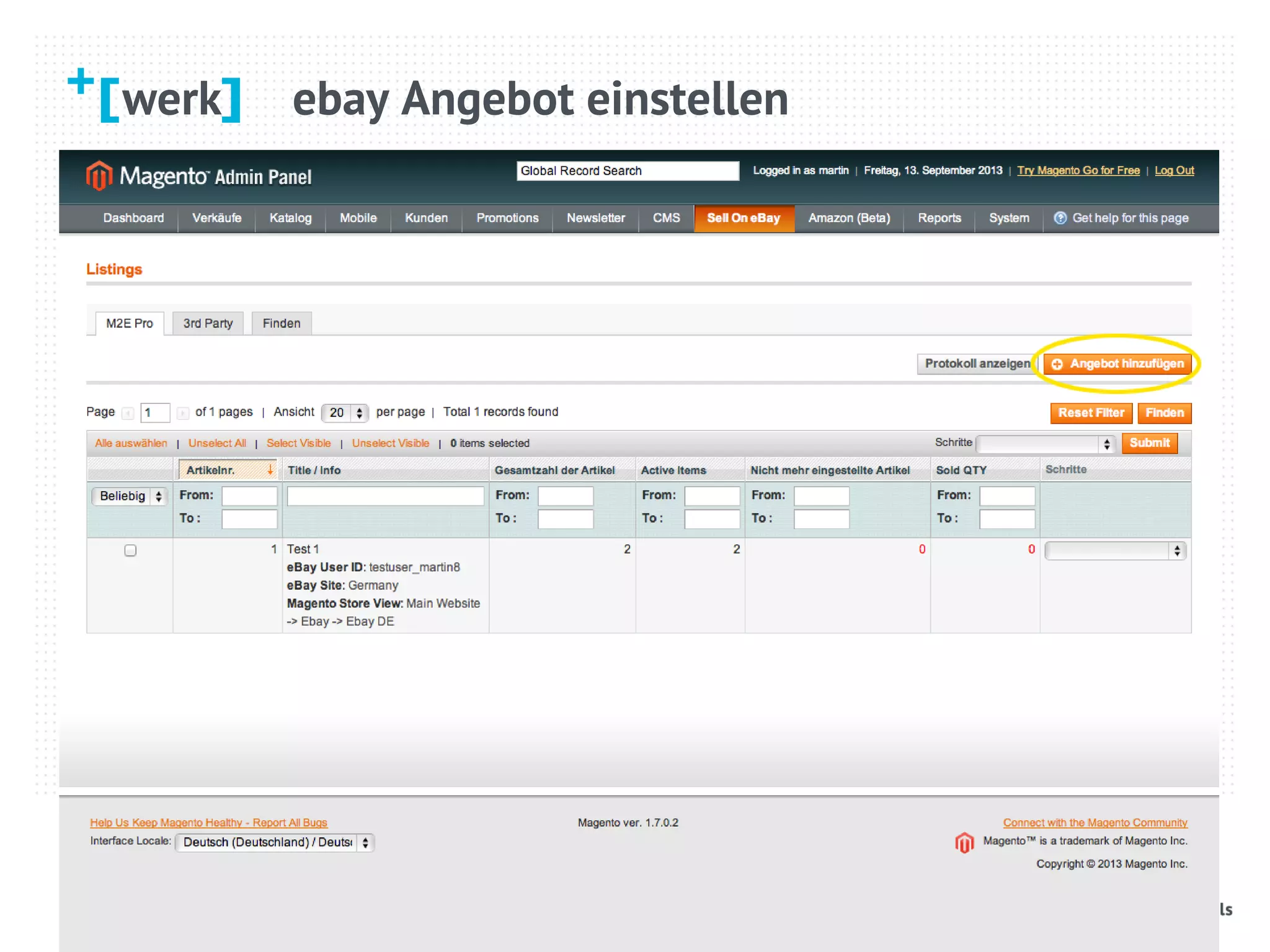Click the Test 1 listing title
Image resolution: width=1270 pixels, height=952 pixels.
tap(303, 549)
